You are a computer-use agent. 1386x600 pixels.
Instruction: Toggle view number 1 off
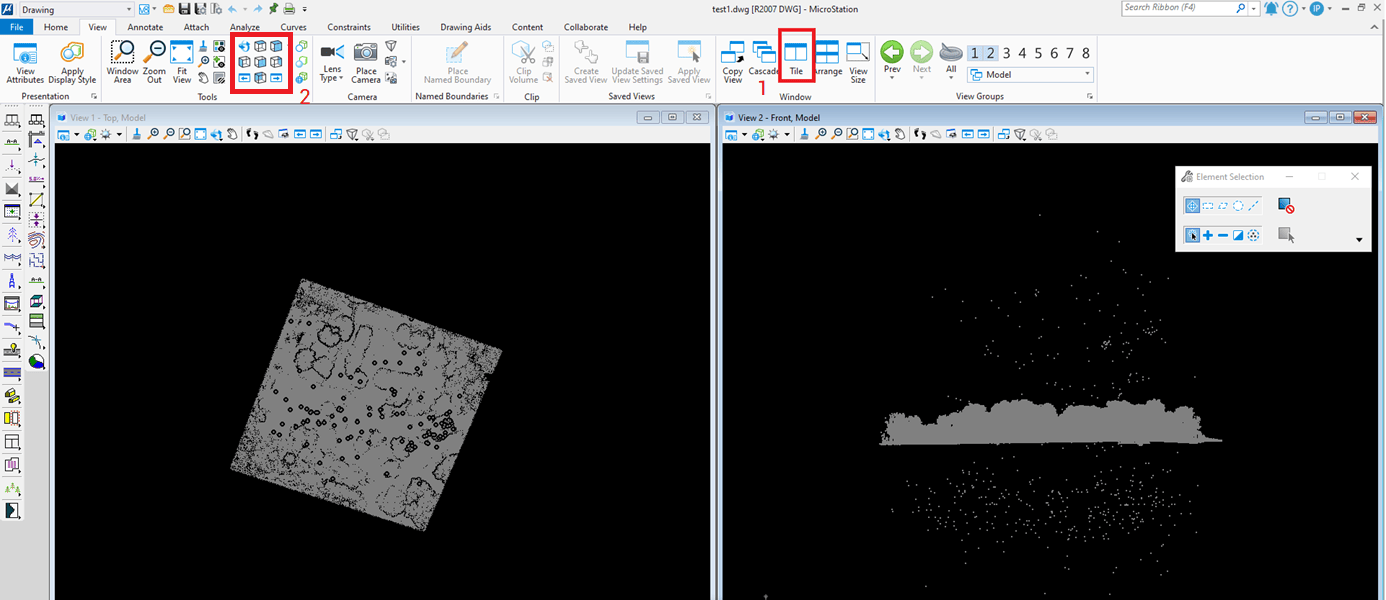975,53
